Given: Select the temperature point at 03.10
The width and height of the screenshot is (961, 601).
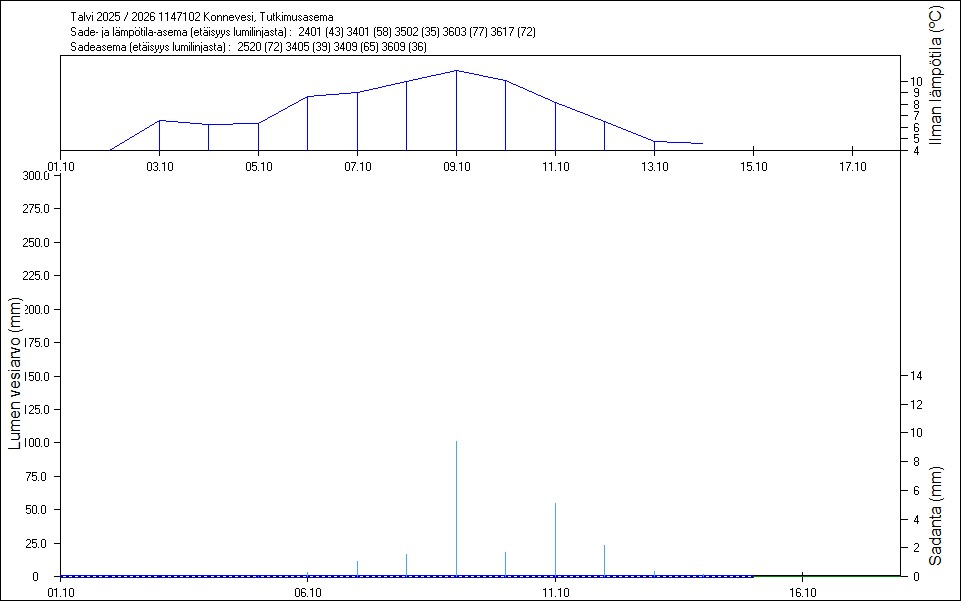Looking at the screenshot, I should pos(160,120).
